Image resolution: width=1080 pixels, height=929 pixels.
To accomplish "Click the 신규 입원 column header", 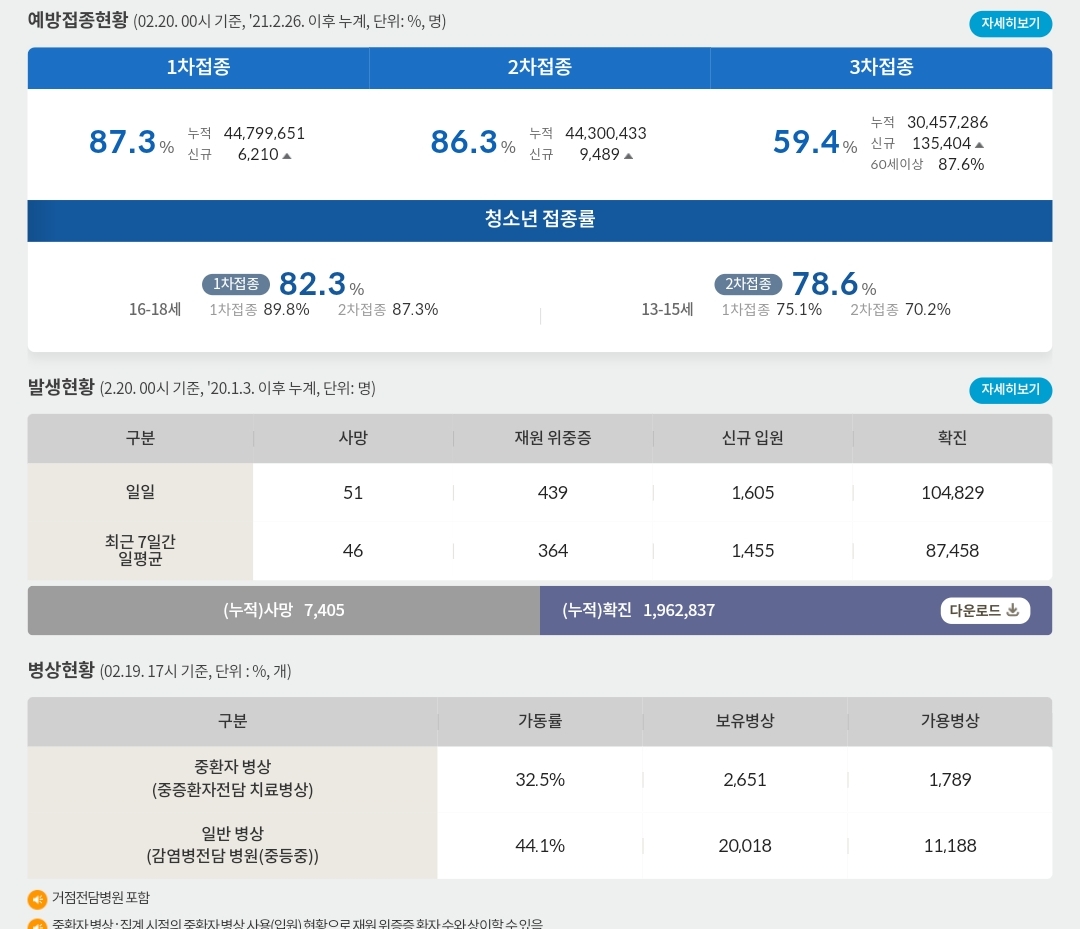I will pos(752,438).
